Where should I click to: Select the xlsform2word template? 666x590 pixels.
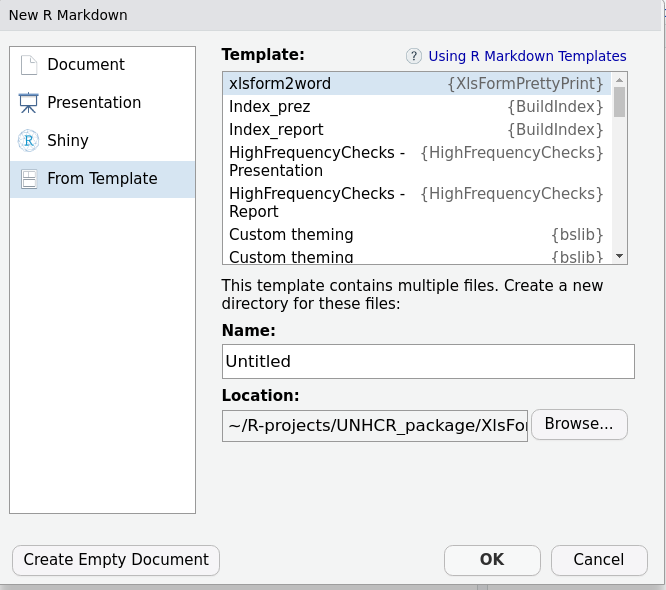[x=417, y=84]
